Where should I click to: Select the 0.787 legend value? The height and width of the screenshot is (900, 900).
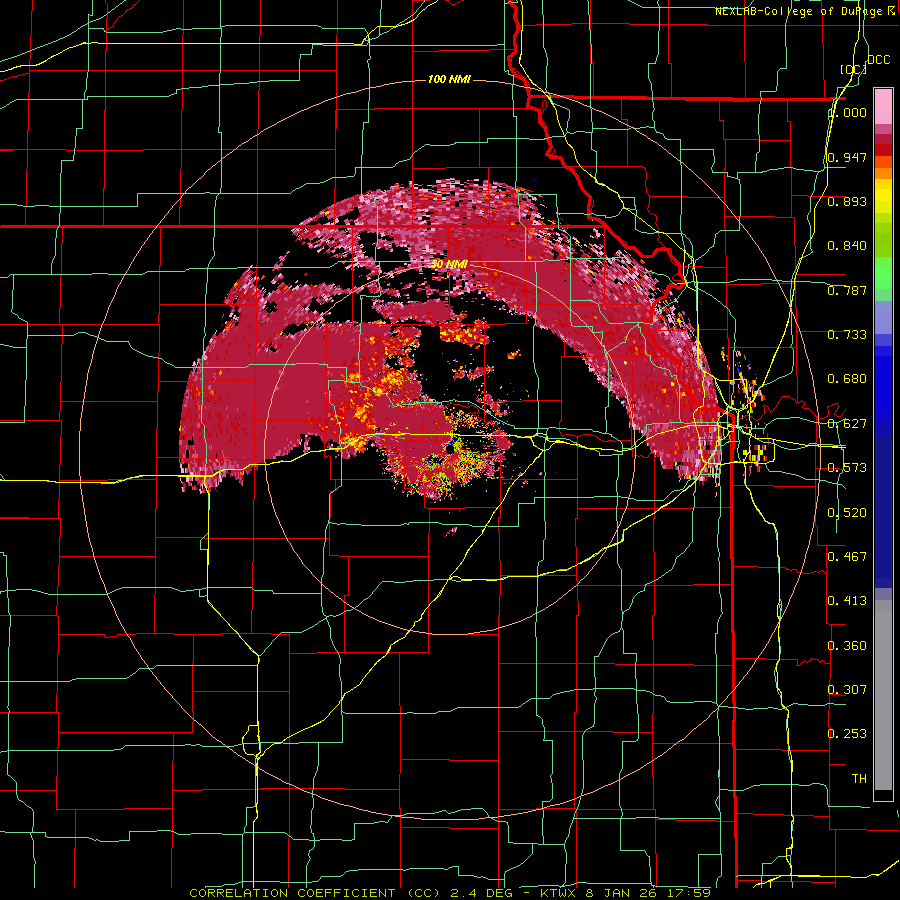point(847,290)
